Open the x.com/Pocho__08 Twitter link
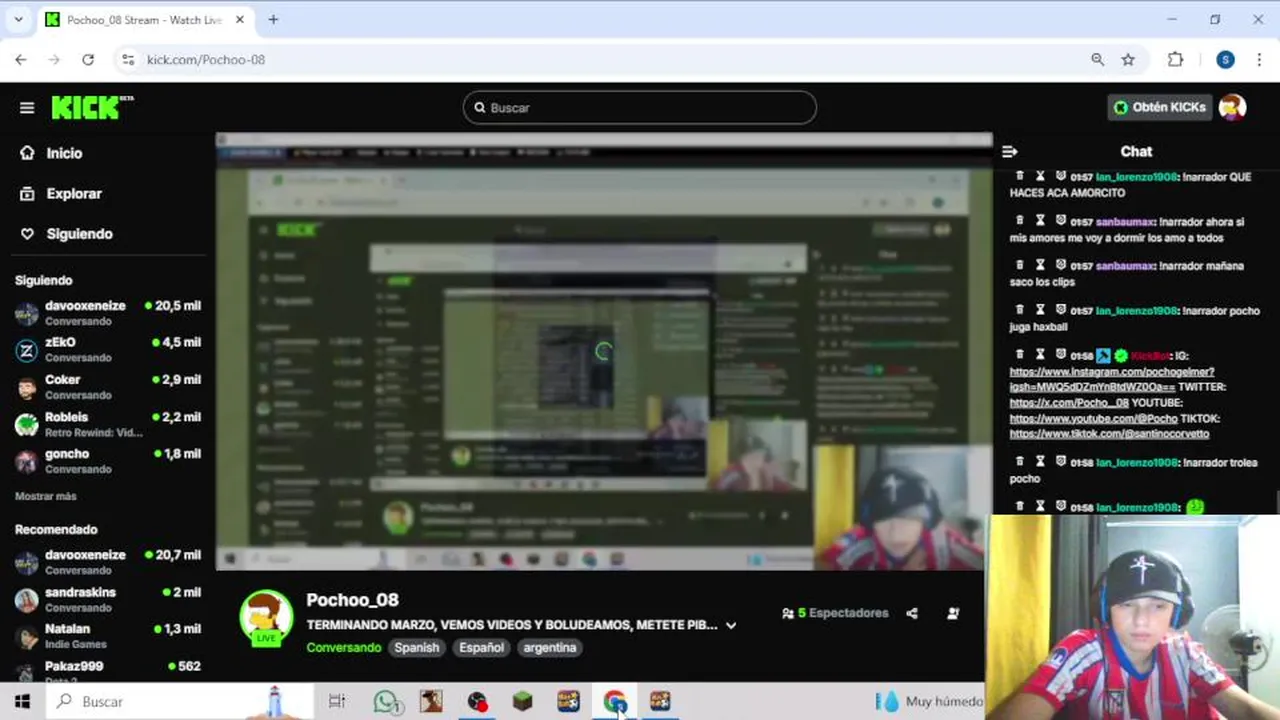 tap(1069, 403)
